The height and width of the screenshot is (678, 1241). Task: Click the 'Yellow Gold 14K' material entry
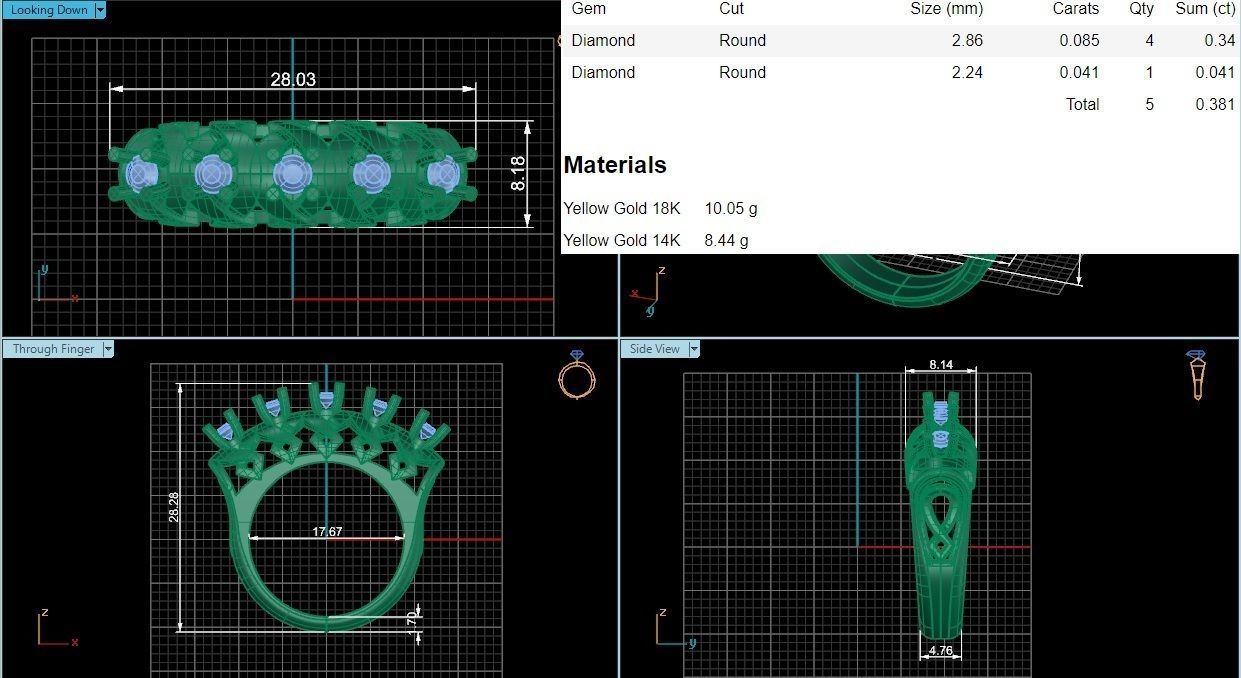pyautogui.click(x=622, y=240)
